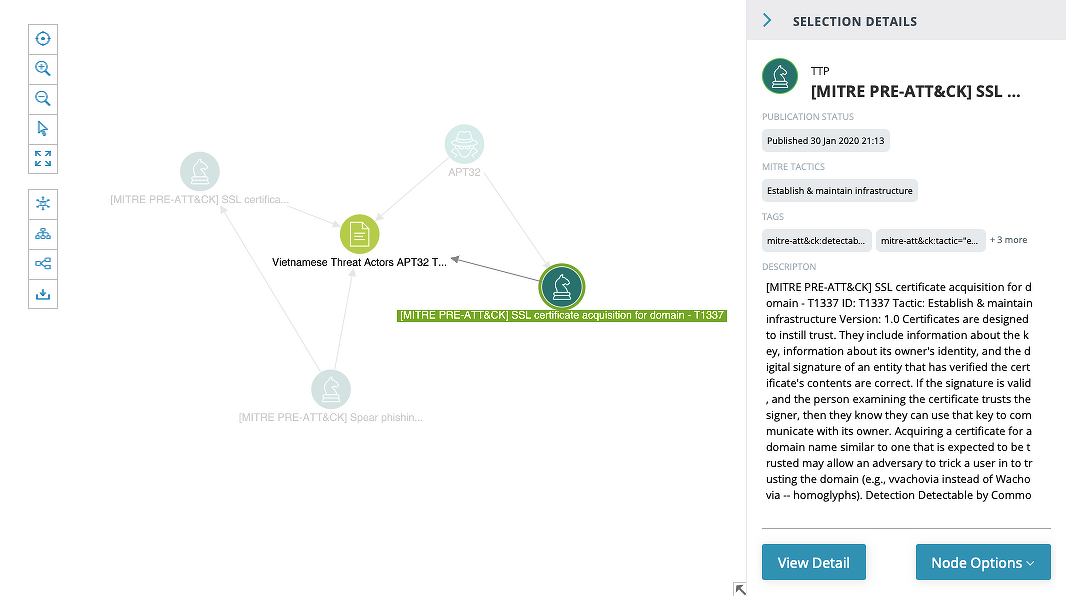Screen dimensions: 1066x596
Task: Select the APT32 threat actor node
Action: click(x=464, y=144)
